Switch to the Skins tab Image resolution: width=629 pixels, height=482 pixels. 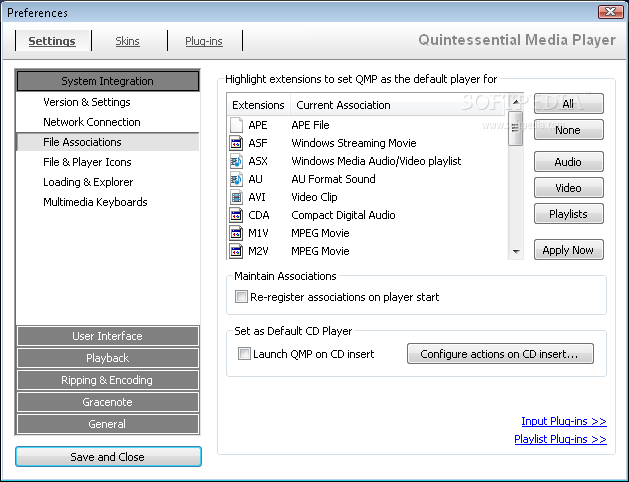(128, 41)
